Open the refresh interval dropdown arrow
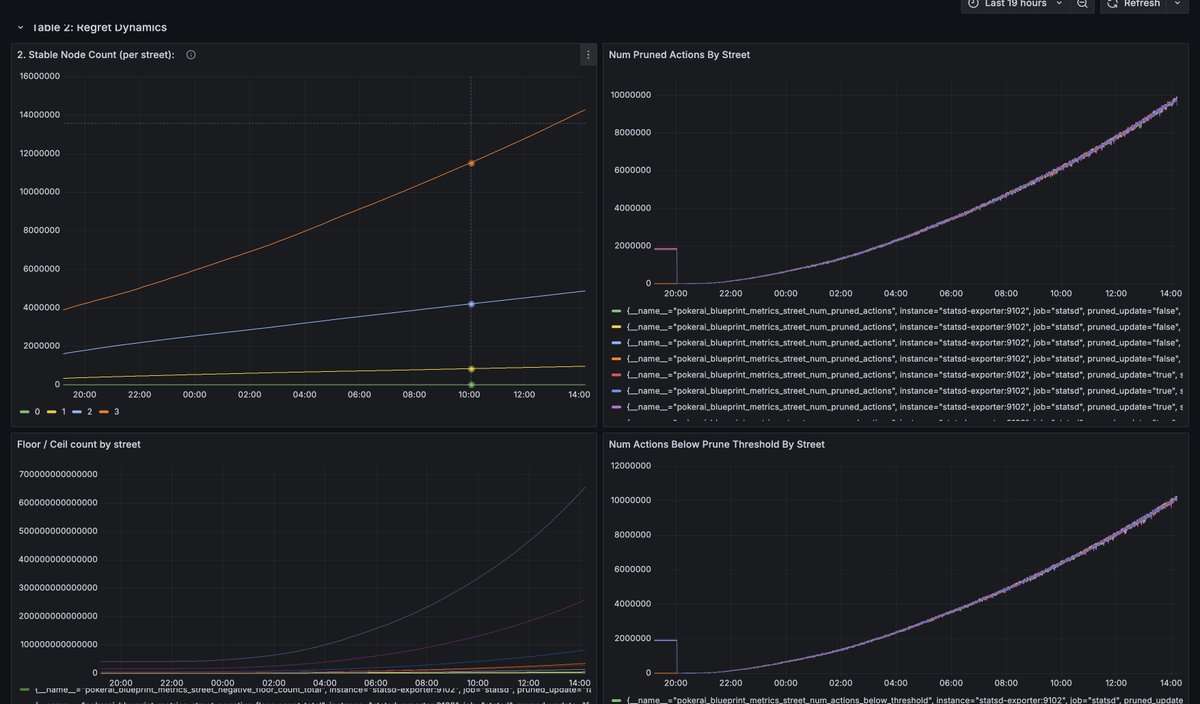Image resolution: width=1200 pixels, height=704 pixels. point(1176,4)
